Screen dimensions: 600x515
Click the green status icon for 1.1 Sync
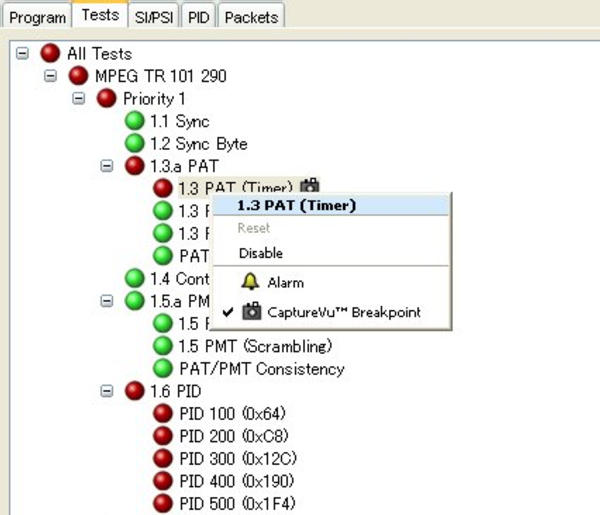pyautogui.click(x=135, y=121)
